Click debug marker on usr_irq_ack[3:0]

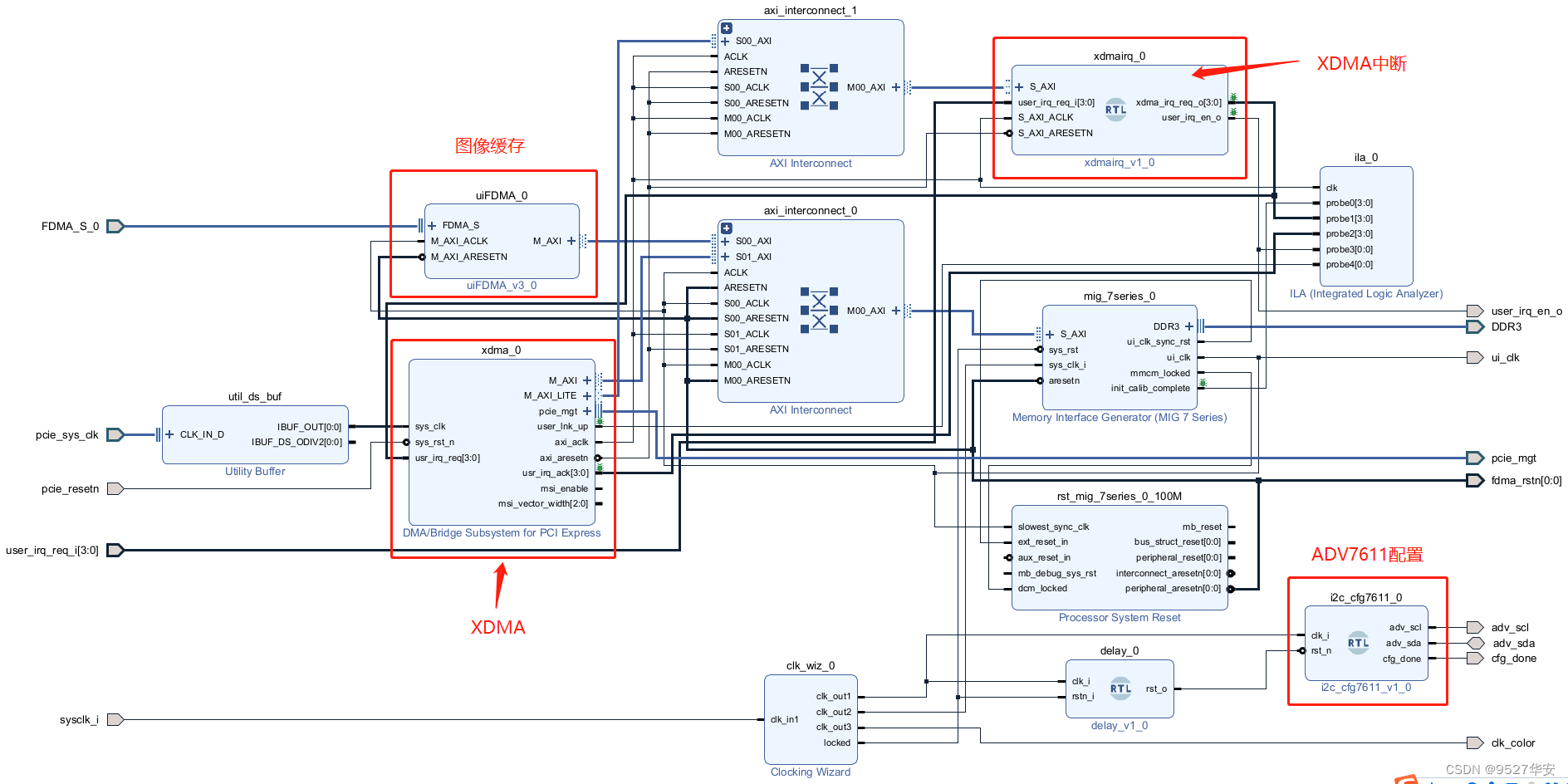click(600, 468)
